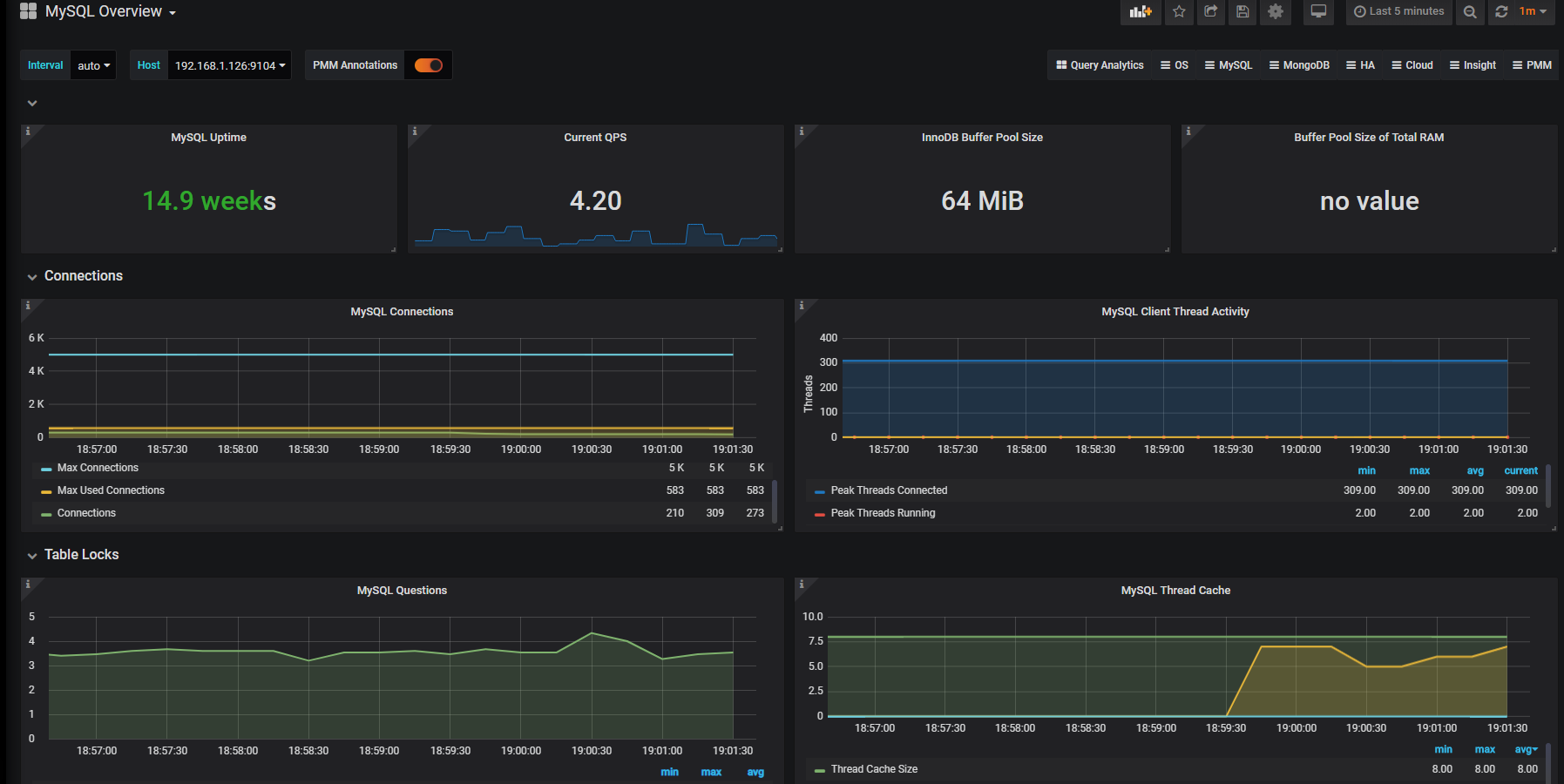Open the Last 5 minutes time picker
The image size is (1564, 784).
coord(1398,11)
